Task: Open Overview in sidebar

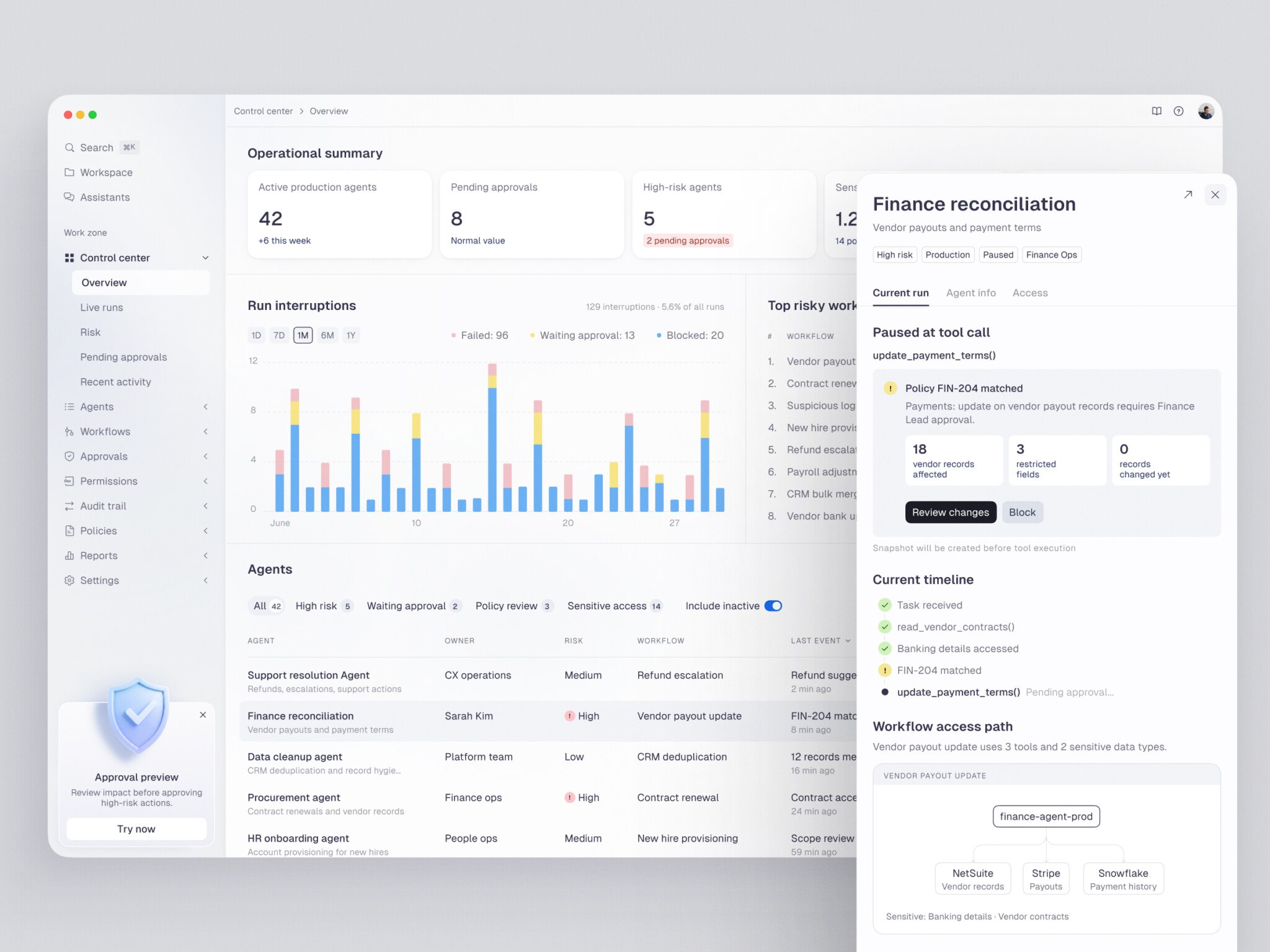Action: (141, 283)
